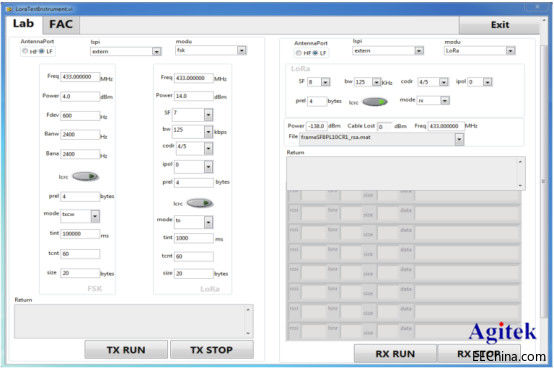The width and height of the screenshot is (554, 369).
Task: Click RX Return box scroll-up arrow
Action: tap(520, 162)
